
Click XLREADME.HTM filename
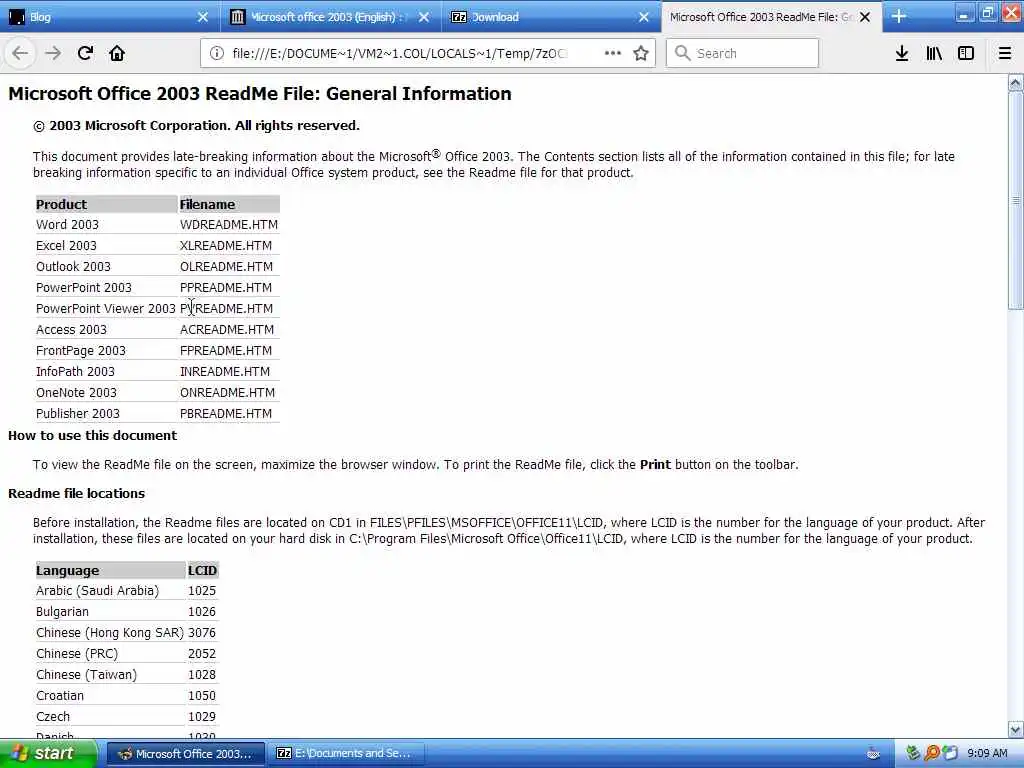(226, 246)
